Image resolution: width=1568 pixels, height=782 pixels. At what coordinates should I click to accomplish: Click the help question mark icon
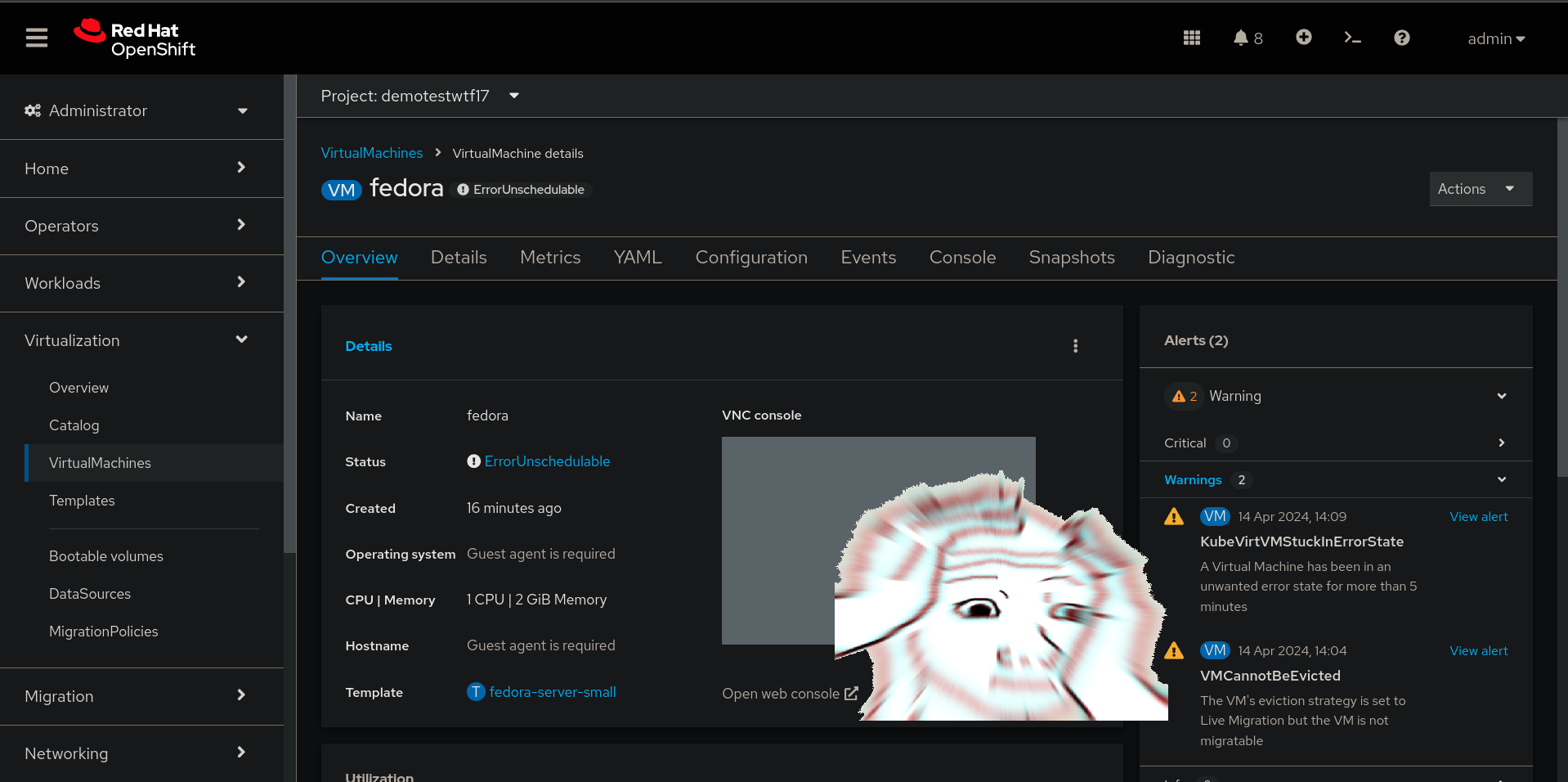[x=1401, y=38]
